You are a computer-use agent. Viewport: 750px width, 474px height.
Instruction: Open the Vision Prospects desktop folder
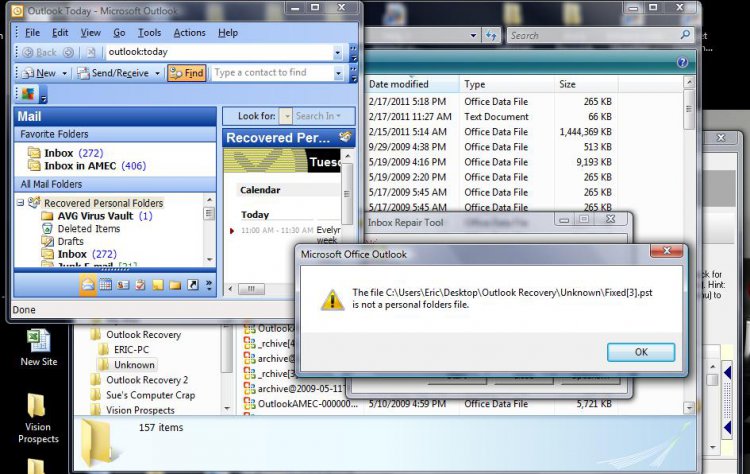click(x=38, y=418)
